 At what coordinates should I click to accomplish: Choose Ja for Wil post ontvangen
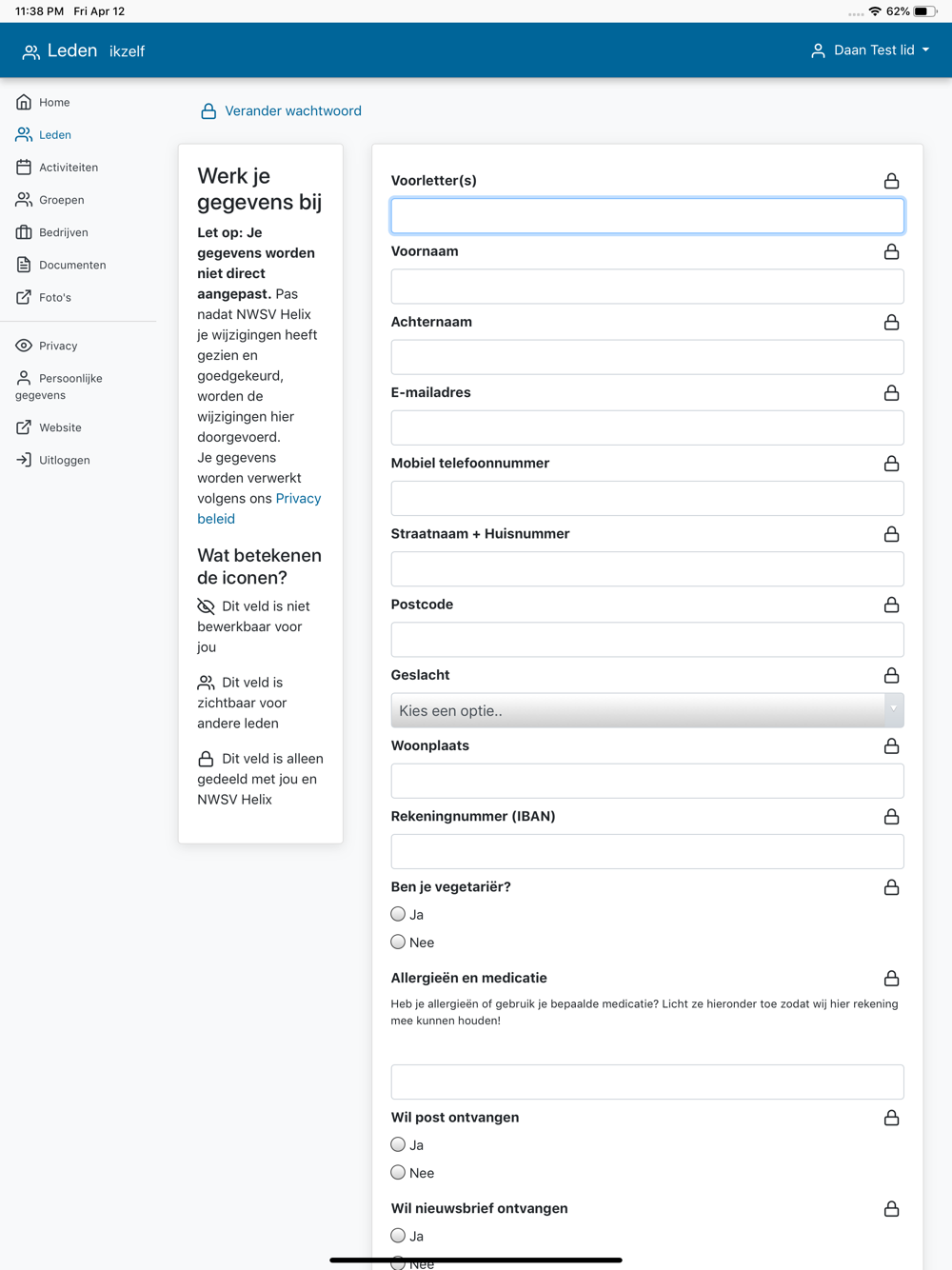(398, 1144)
